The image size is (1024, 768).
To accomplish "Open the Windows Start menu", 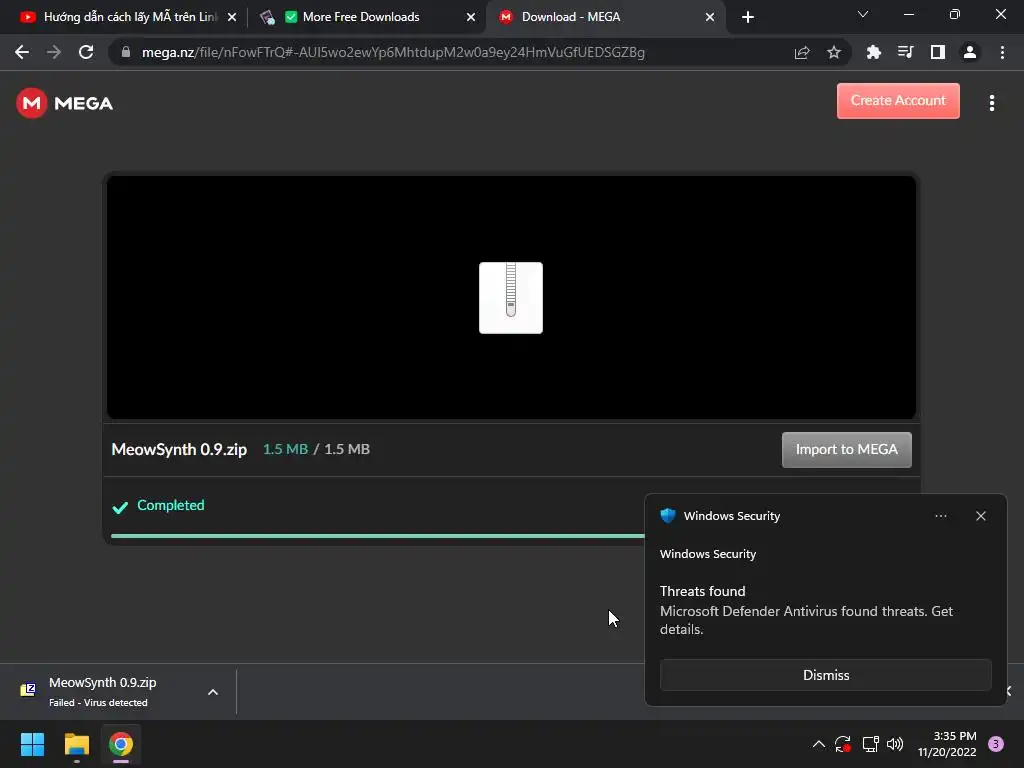I will click(32, 744).
